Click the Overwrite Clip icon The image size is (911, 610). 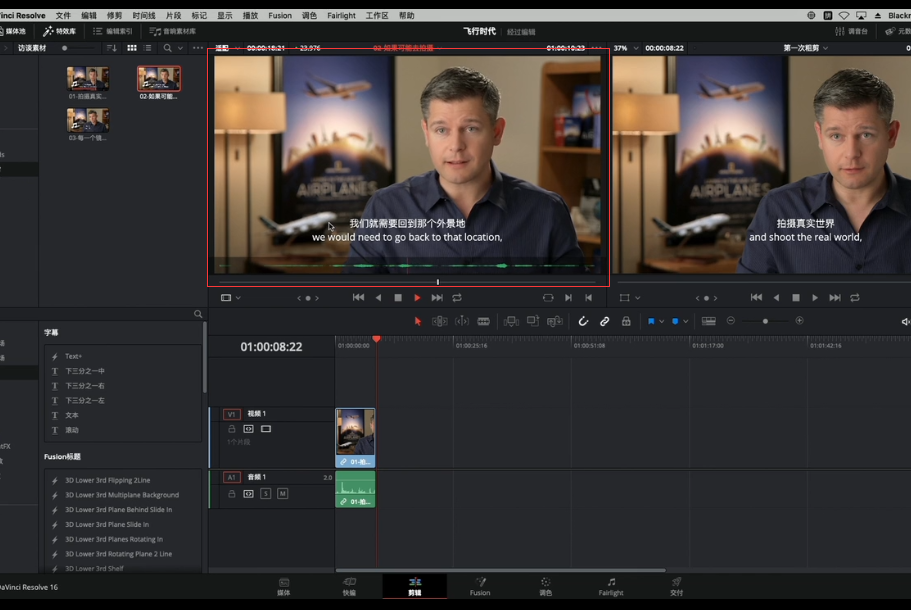pos(533,321)
